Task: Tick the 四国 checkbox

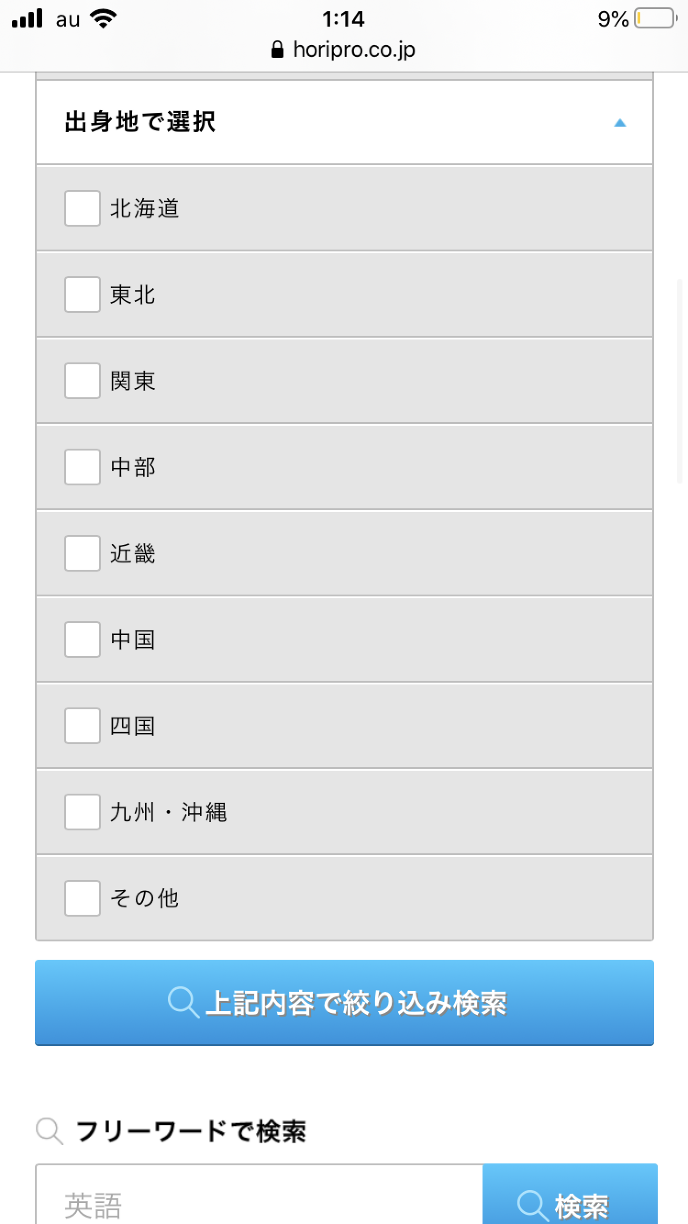Action: pyautogui.click(x=82, y=725)
